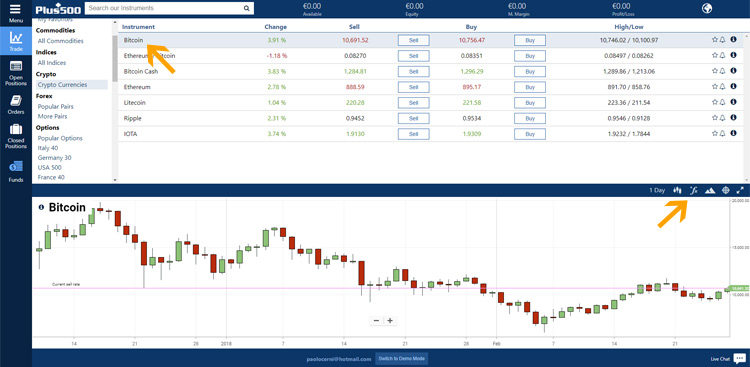Select Italy 40 option
The width and height of the screenshot is (750, 367).
[x=48, y=148]
